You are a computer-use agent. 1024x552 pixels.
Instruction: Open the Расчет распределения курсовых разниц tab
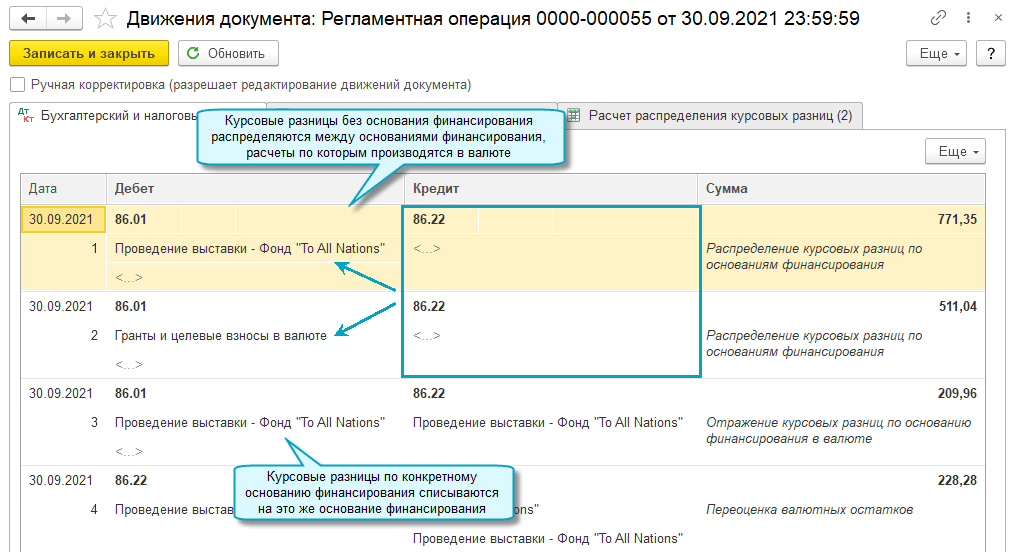712,116
